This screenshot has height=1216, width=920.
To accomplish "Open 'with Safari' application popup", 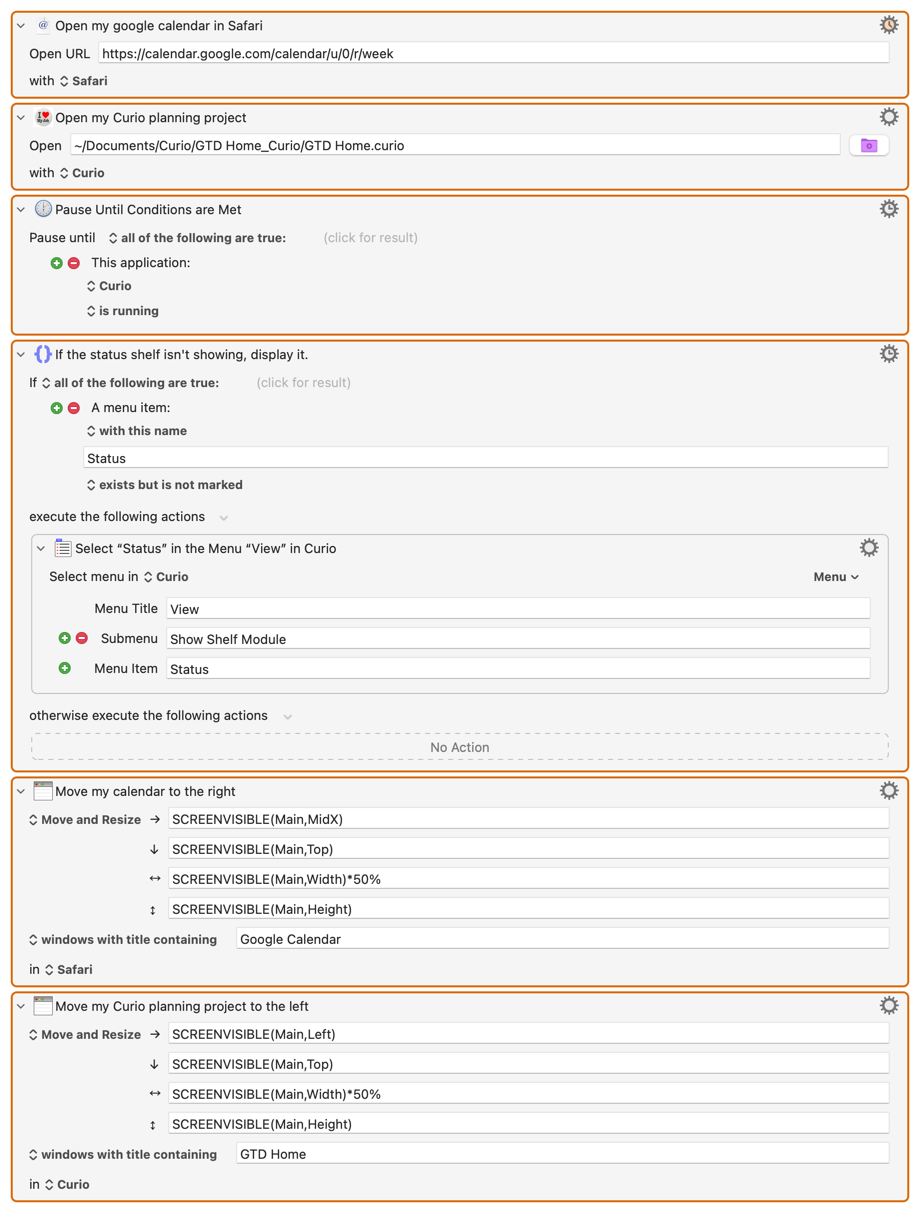I will click(84, 81).
